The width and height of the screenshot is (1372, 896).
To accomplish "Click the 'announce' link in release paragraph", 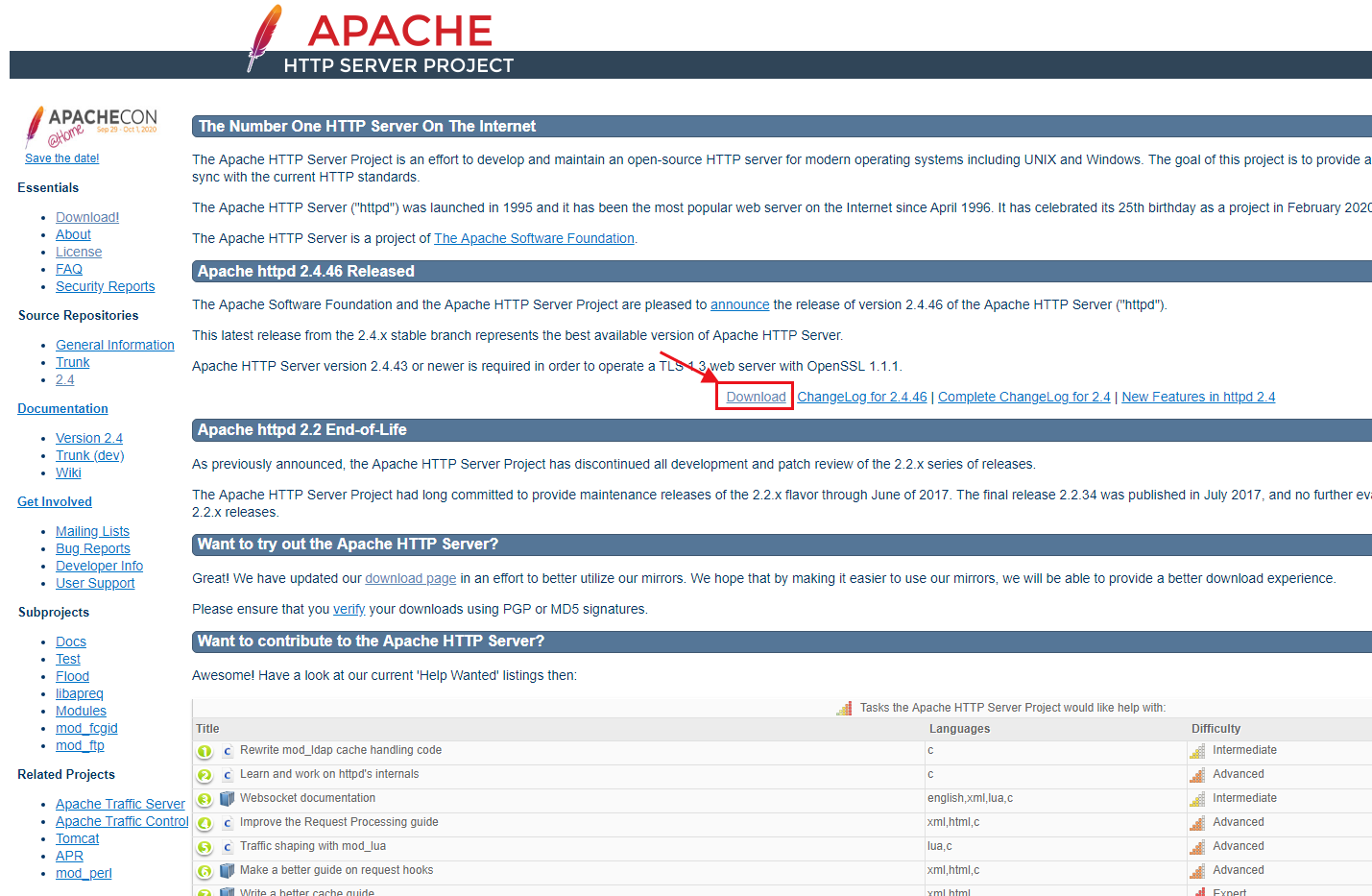I will pyautogui.click(x=739, y=304).
